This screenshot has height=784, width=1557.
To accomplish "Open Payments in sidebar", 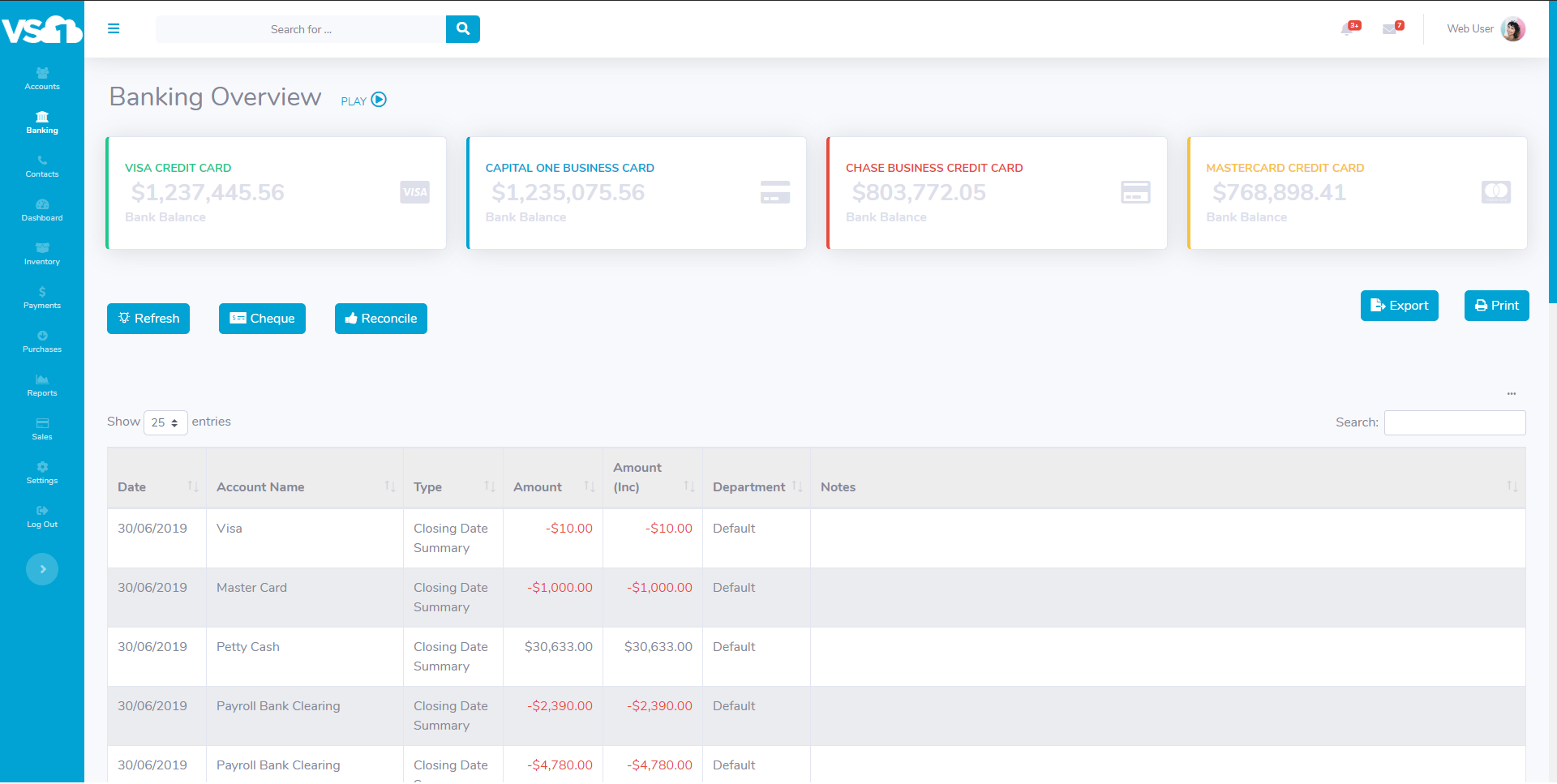I will point(42,298).
